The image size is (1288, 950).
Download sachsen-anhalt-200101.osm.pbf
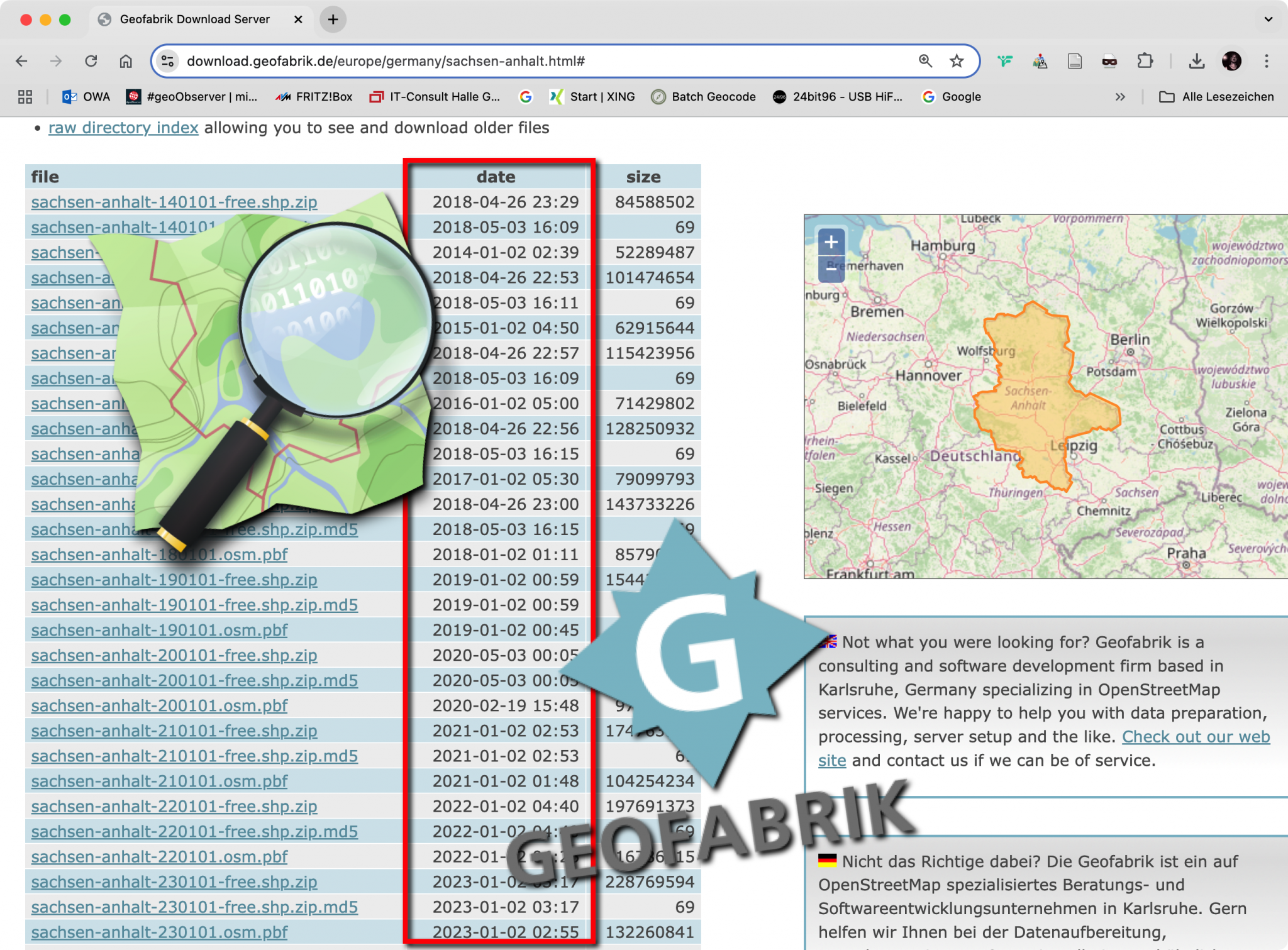click(159, 706)
